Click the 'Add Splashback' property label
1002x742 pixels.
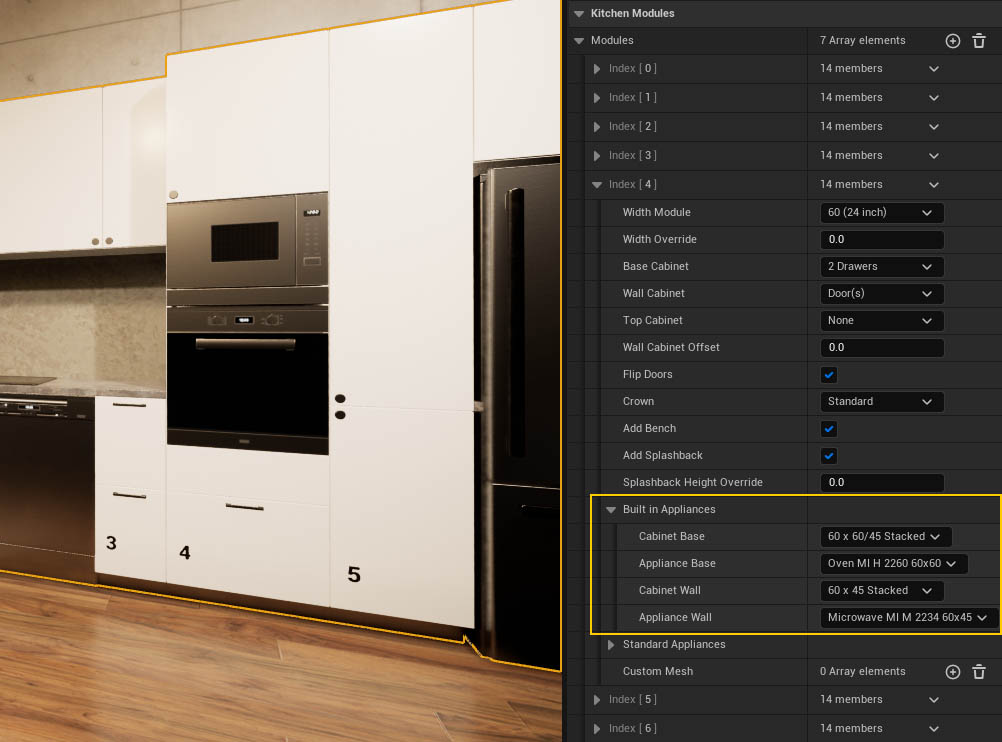[663, 455]
